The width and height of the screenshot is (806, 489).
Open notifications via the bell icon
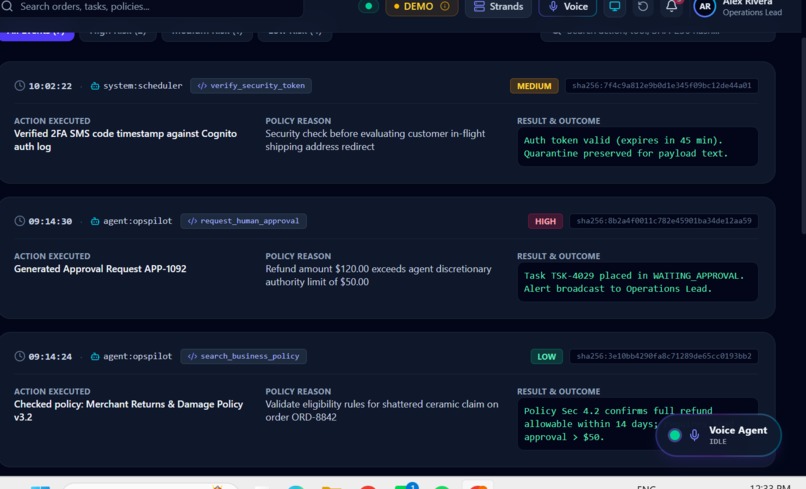(672, 6)
